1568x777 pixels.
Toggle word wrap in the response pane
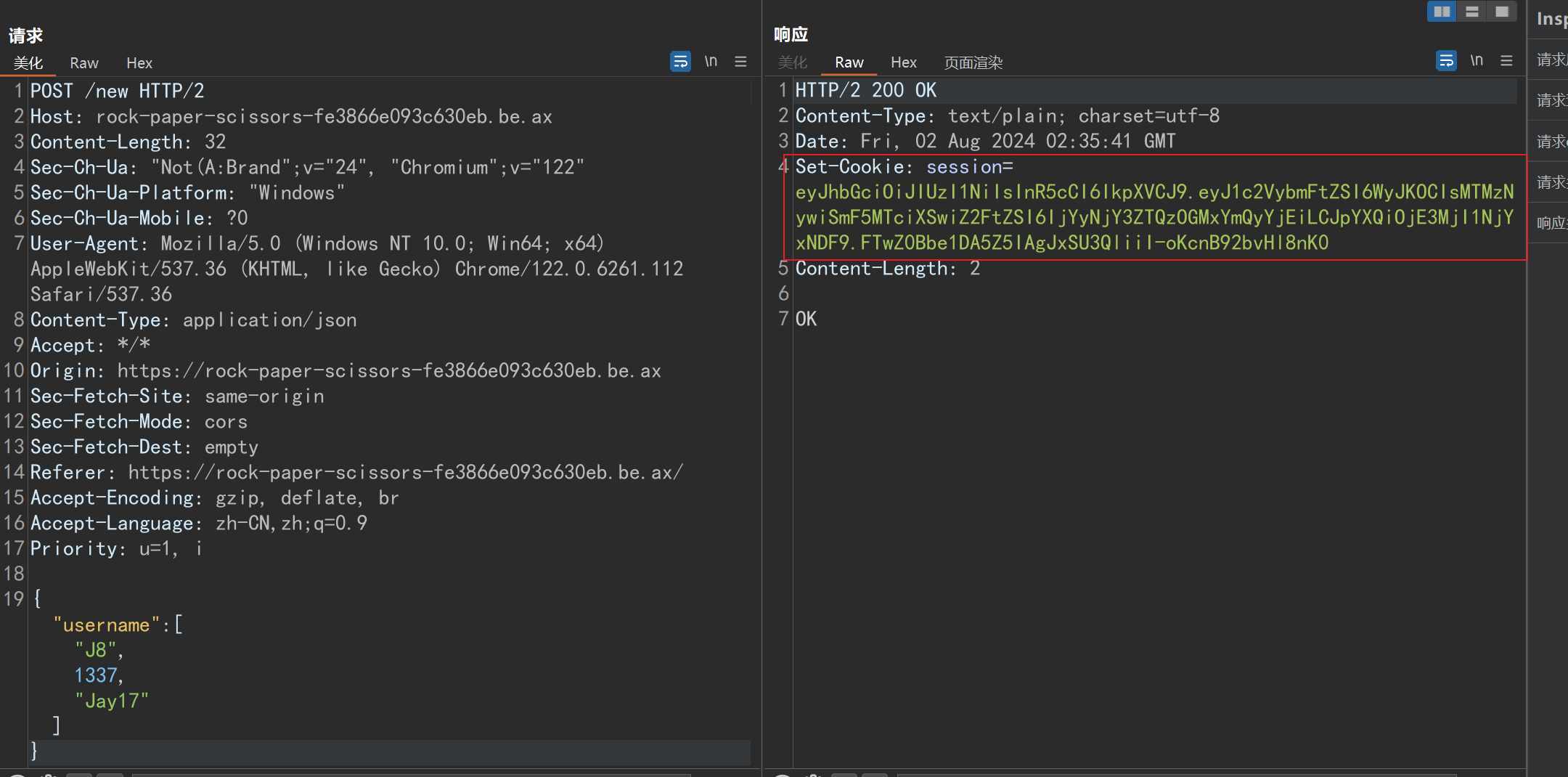1446,60
